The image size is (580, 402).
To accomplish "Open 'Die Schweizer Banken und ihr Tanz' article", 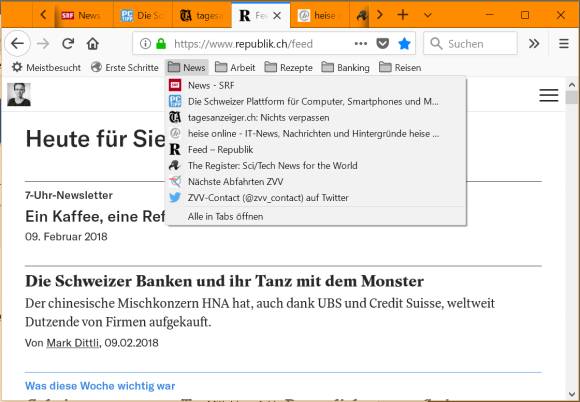I will [224, 281].
